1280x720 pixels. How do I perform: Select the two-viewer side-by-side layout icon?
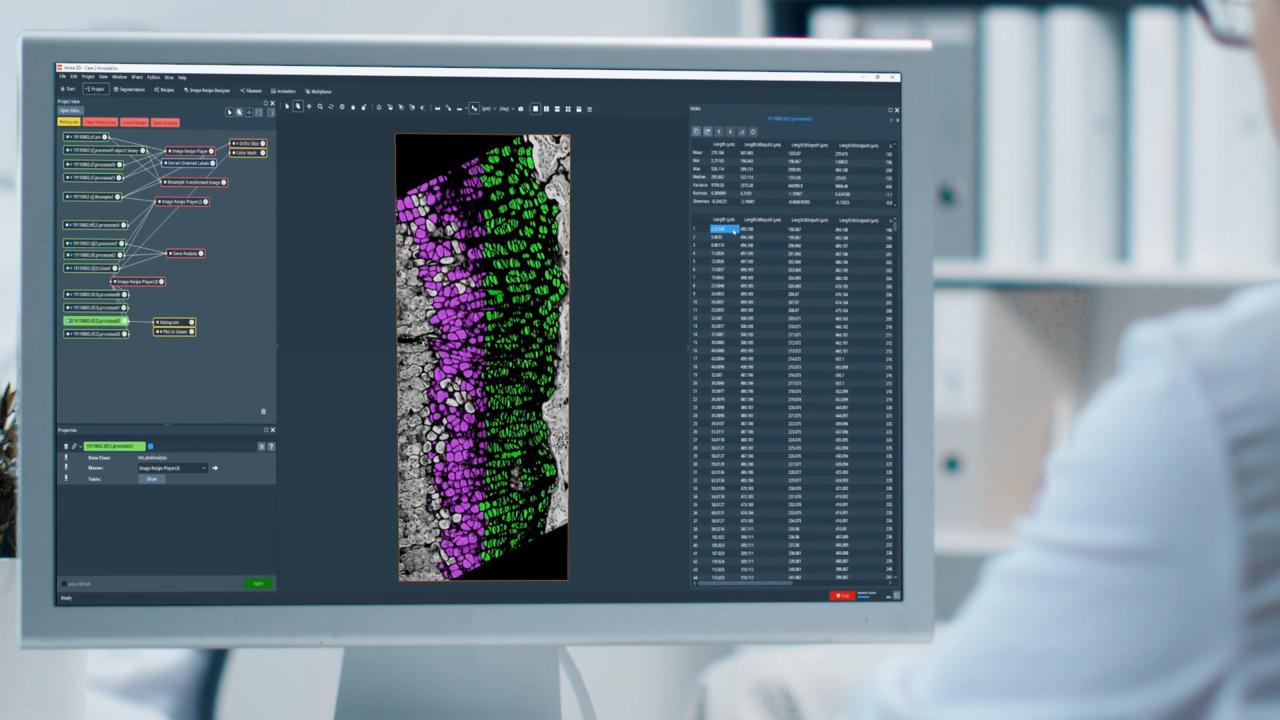[x=546, y=108]
